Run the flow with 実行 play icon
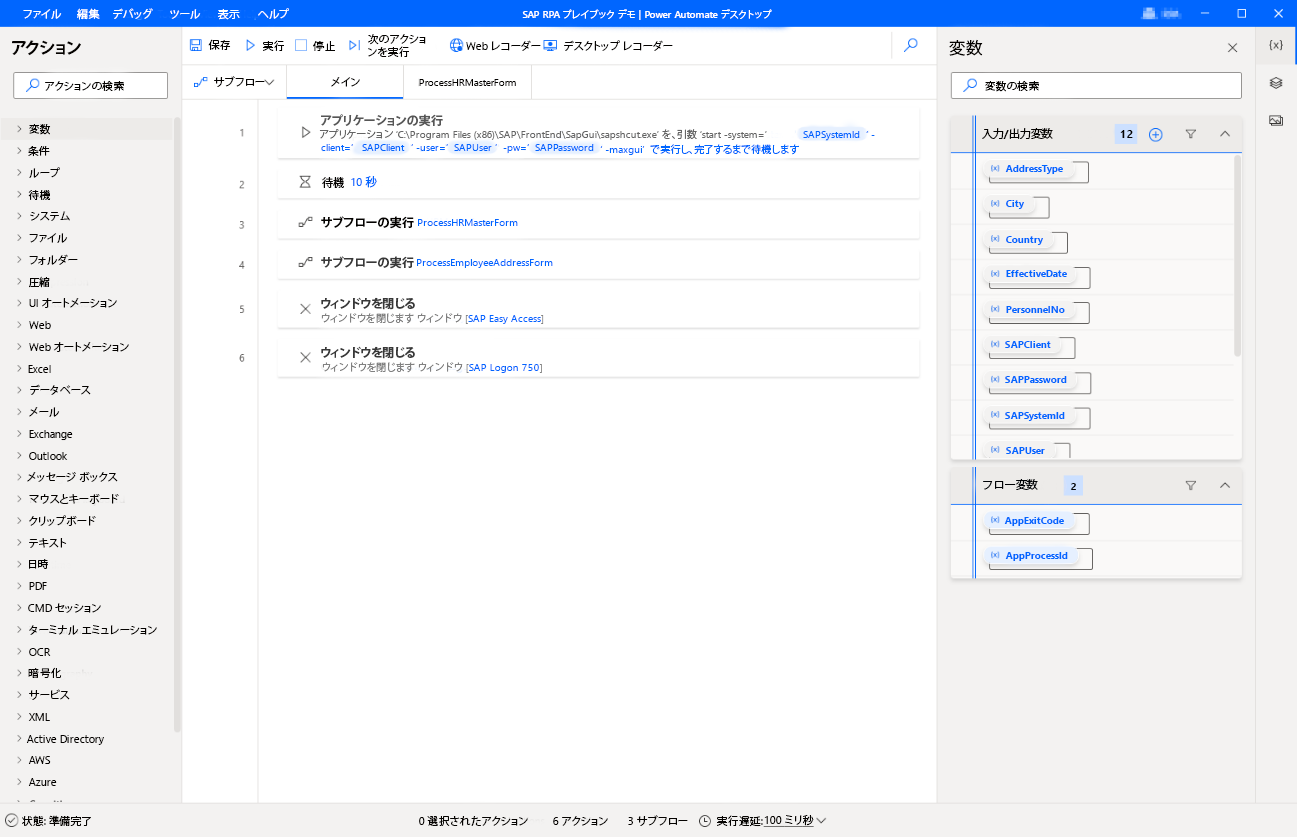 click(250, 45)
